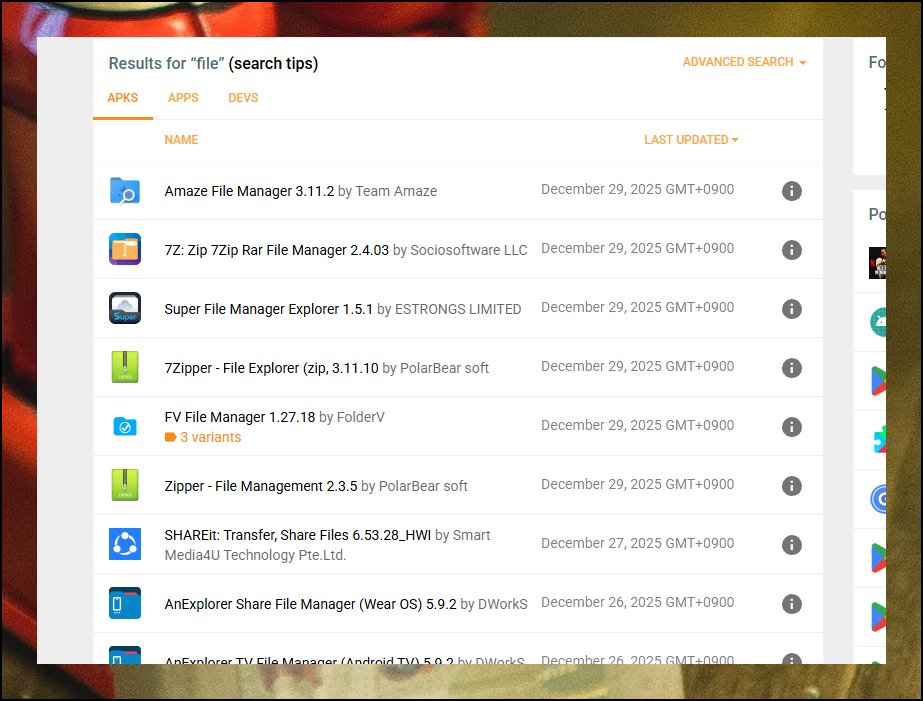923x701 pixels.
Task: Show info for Amaze File Manager
Action: pos(792,191)
